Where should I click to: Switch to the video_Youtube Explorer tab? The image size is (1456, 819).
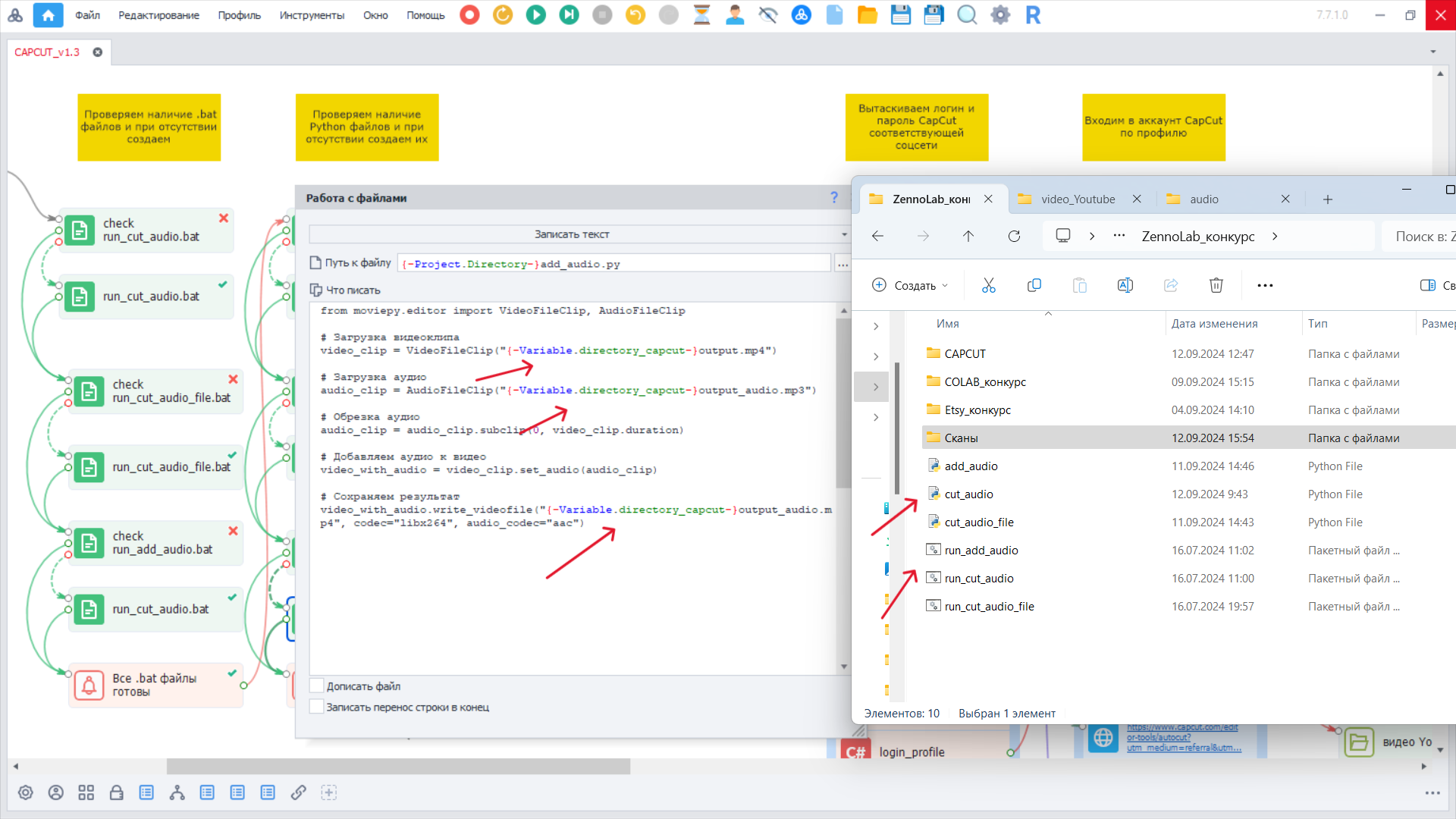(1077, 199)
